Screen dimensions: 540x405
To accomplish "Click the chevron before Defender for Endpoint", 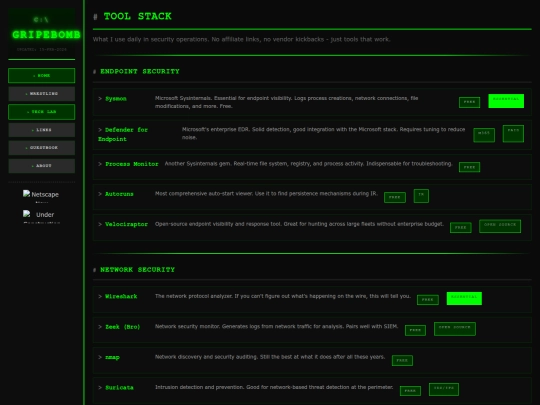I will [x=100, y=130].
